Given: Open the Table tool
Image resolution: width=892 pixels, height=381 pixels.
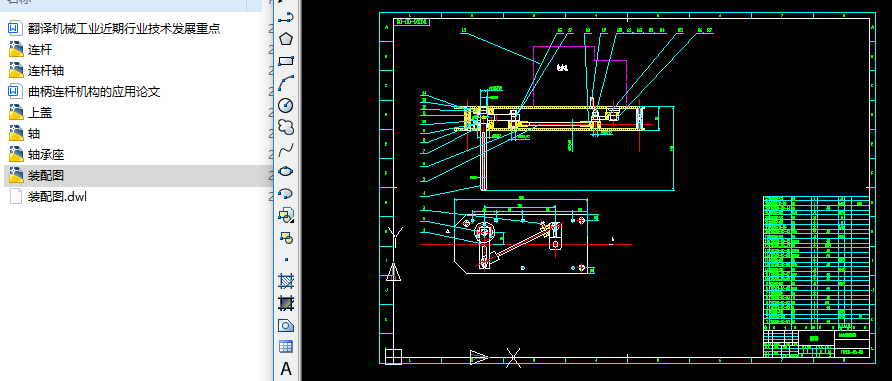Looking at the screenshot, I should tap(286, 347).
